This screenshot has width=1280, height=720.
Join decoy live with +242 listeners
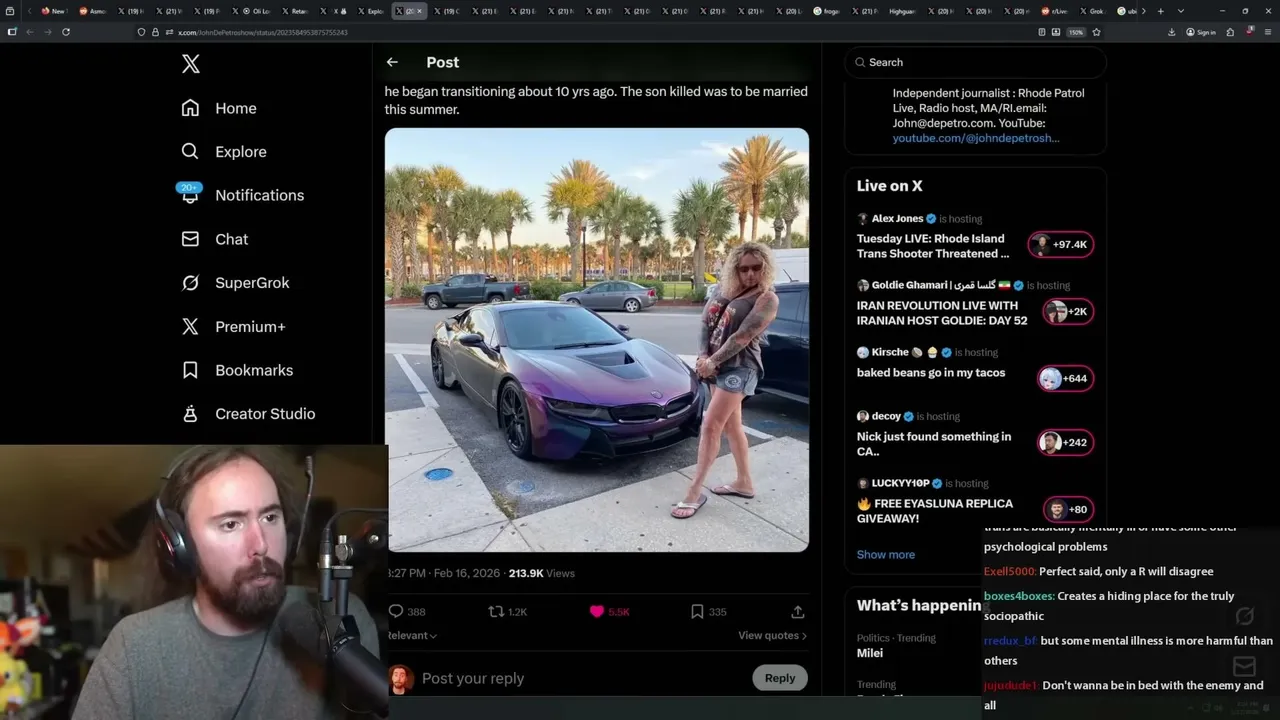coord(1064,443)
